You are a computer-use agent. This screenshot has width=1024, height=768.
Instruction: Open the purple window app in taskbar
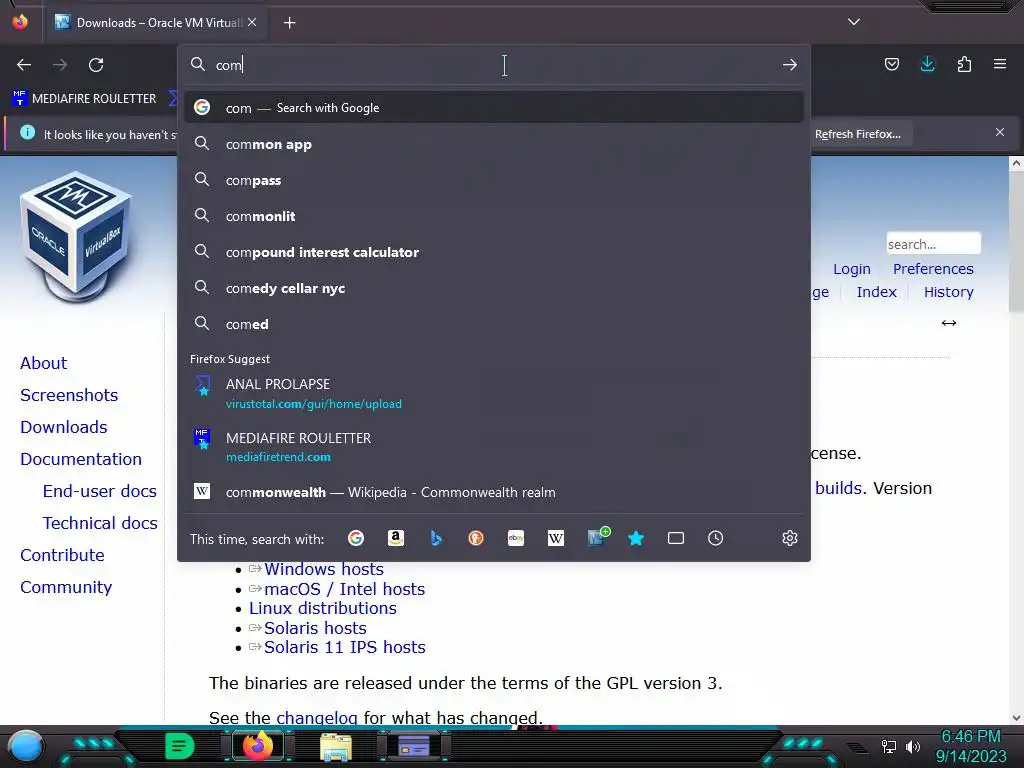(413, 746)
